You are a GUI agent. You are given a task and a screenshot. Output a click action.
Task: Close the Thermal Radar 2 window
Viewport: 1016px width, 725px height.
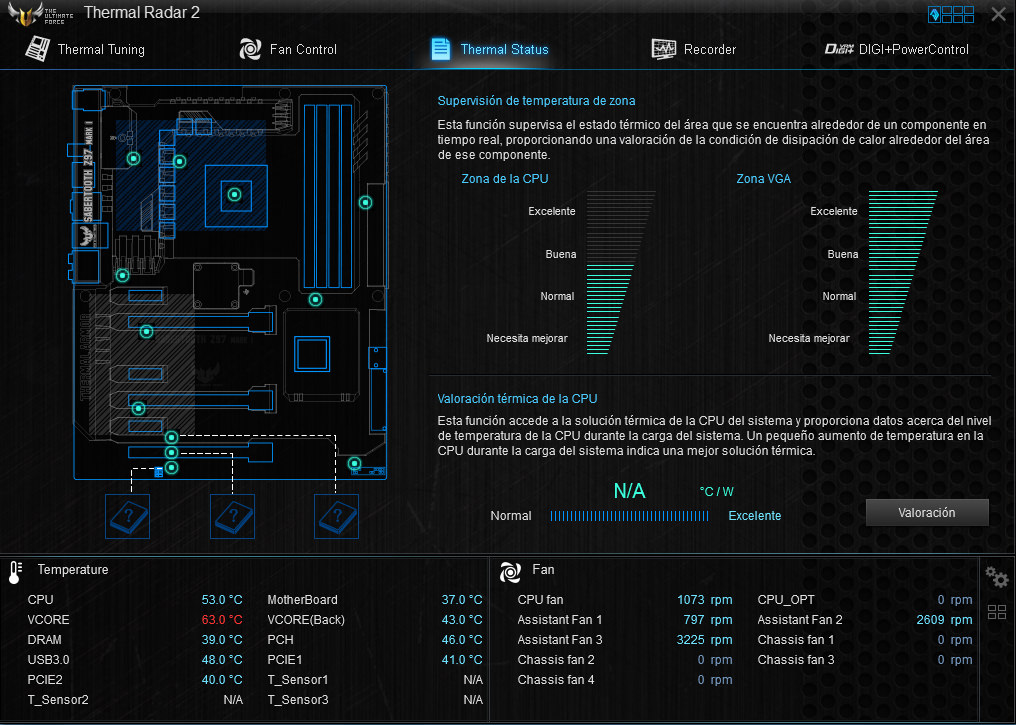[999, 14]
